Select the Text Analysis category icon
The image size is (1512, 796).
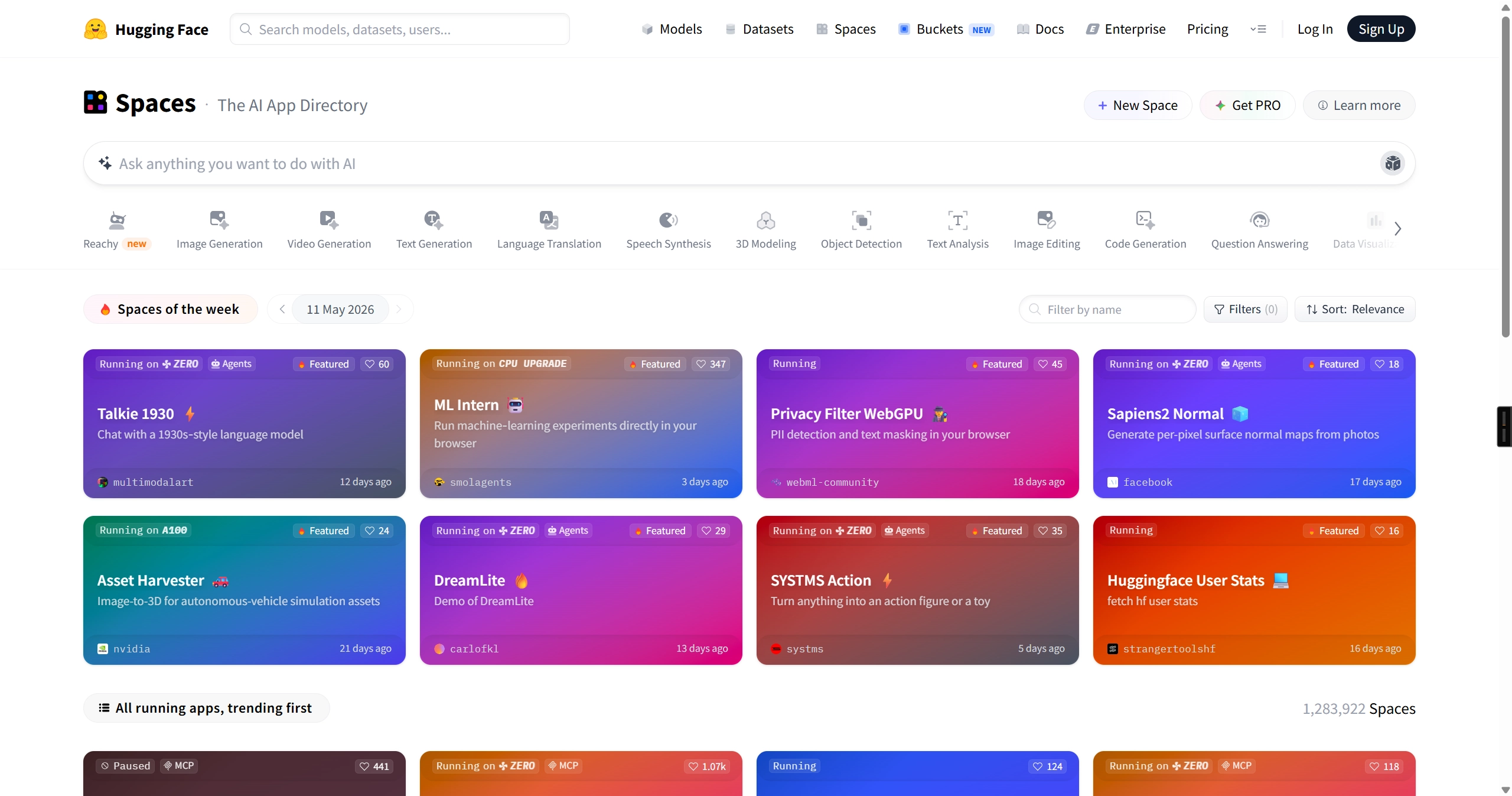(x=957, y=220)
